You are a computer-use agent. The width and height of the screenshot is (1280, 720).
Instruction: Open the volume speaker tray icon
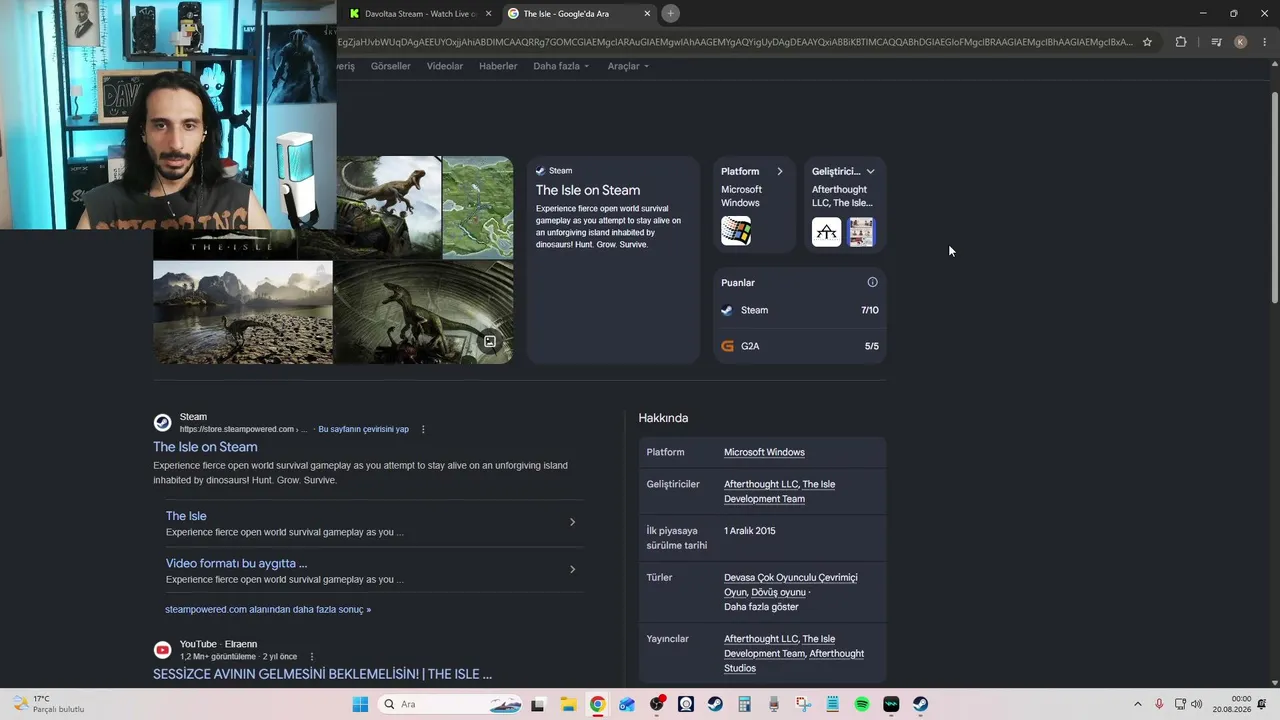tap(1197, 704)
